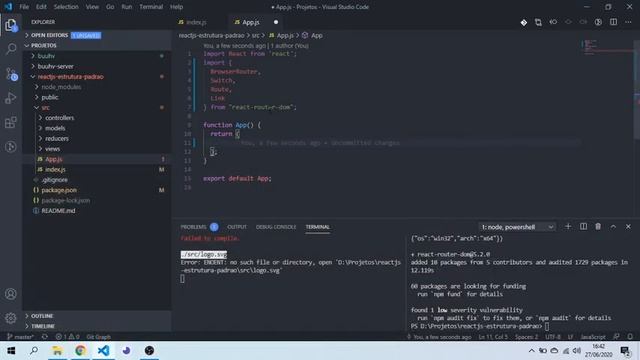Maximize the panel with up chevron
640x360 pixels.
pos(613,227)
